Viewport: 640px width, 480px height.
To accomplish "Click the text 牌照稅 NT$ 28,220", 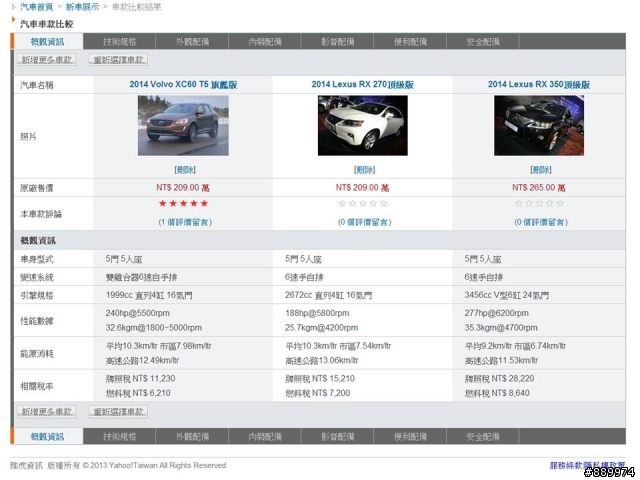I will 499,378.
